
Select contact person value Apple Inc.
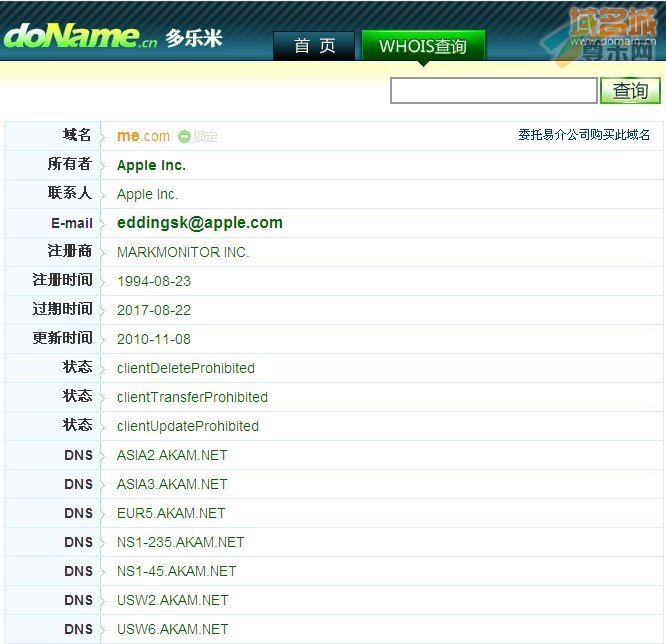point(147,194)
